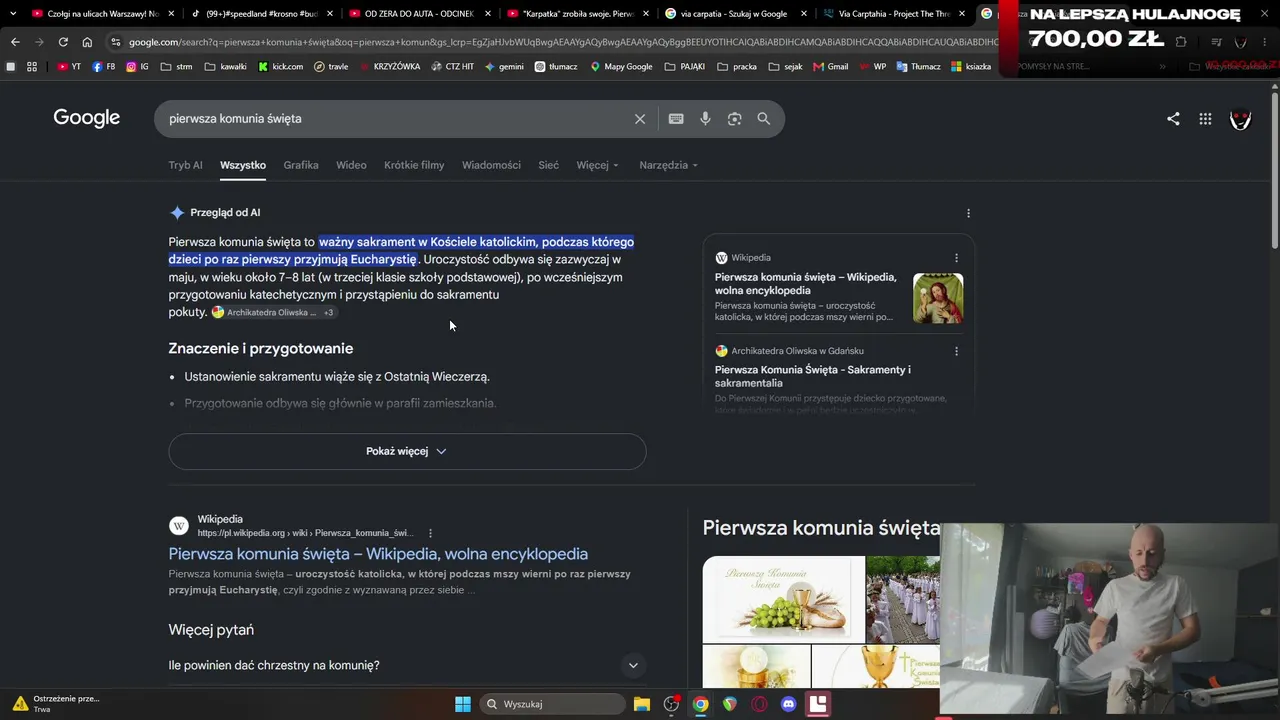Open options for Wikipedia source card
The image size is (1280, 720).
[956, 258]
